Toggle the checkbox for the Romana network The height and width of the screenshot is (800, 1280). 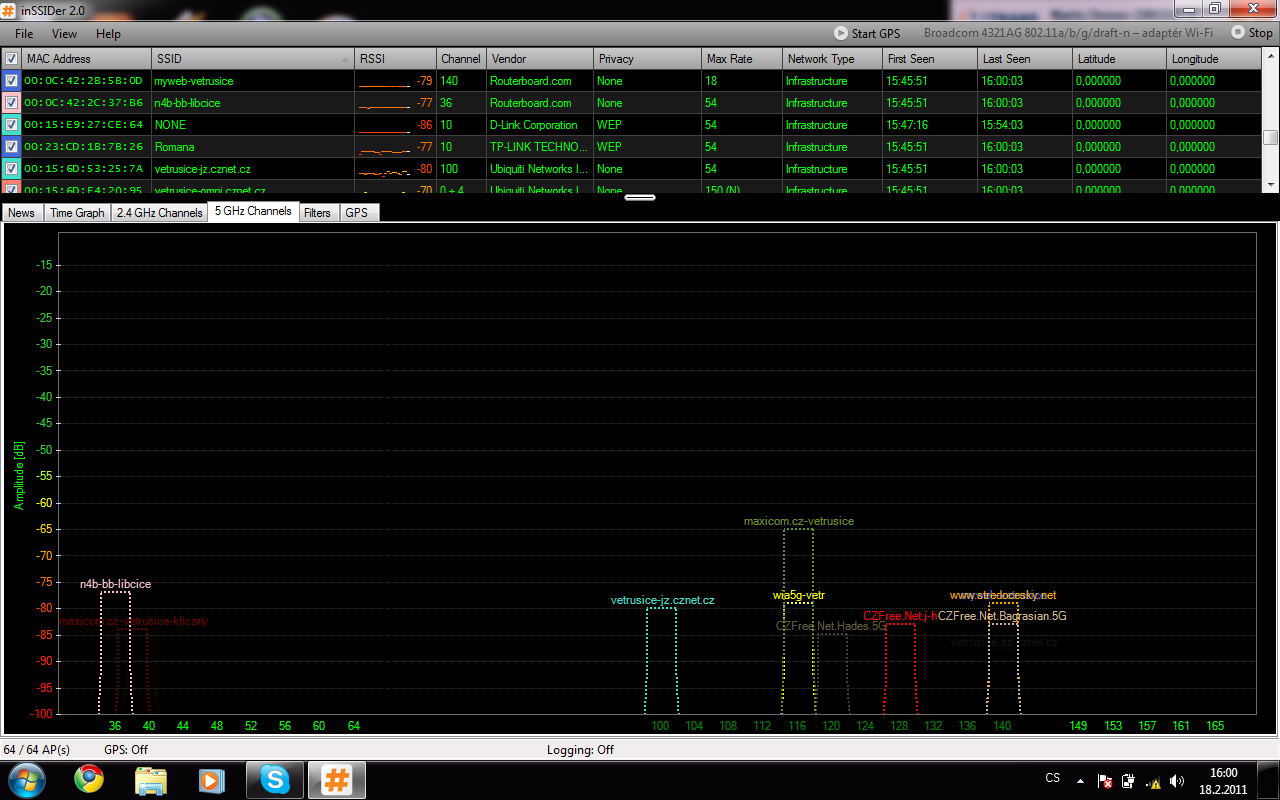(11, 147)
